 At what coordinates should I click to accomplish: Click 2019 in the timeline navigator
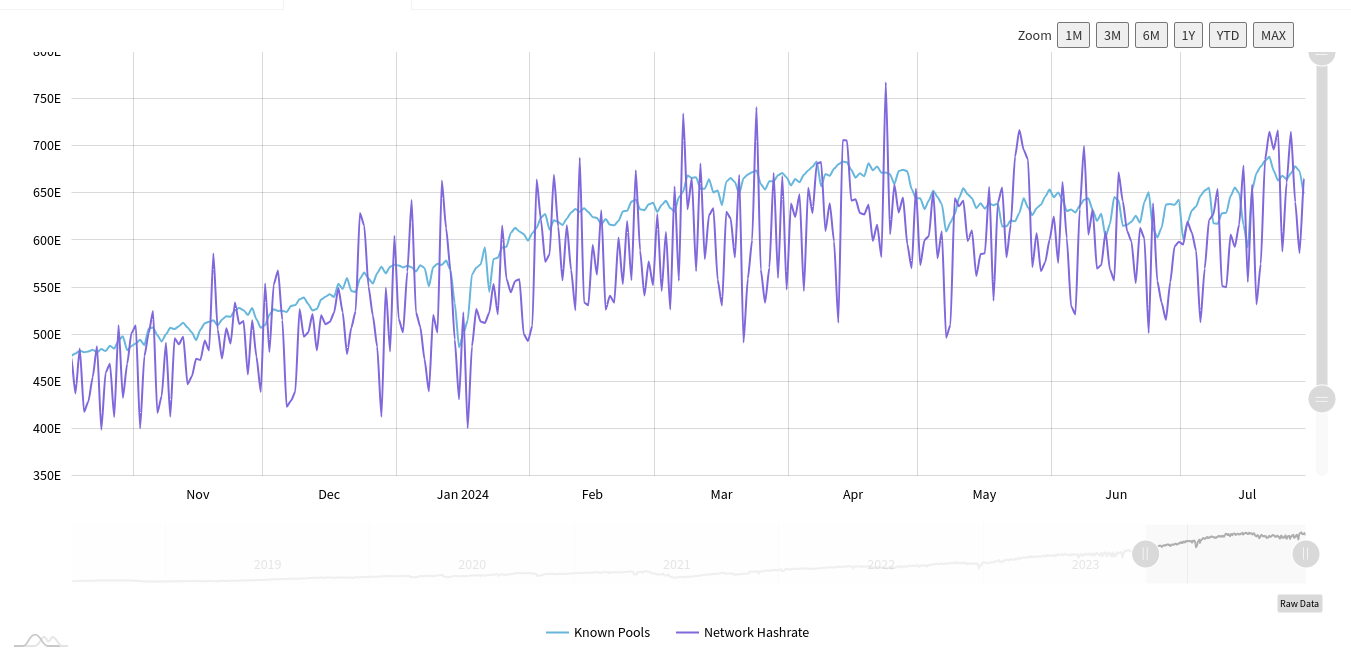point(267,565)
